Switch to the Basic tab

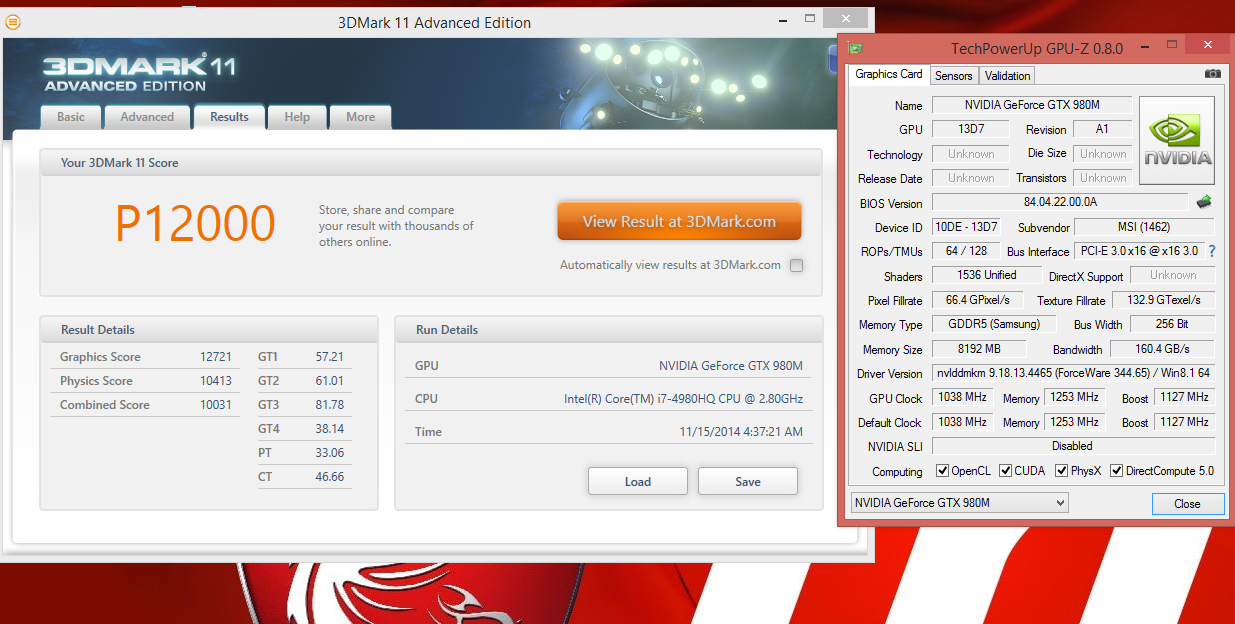coord(71,117)
